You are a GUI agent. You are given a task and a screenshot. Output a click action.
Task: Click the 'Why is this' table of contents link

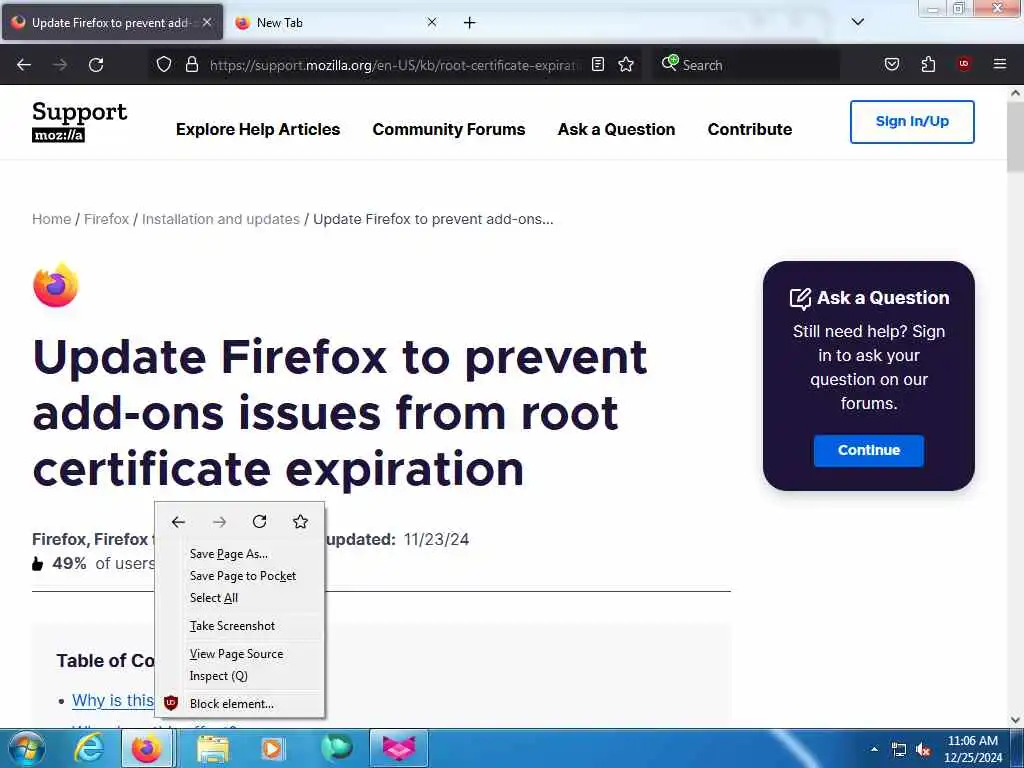pyautogui.click(x=113, y=700)
